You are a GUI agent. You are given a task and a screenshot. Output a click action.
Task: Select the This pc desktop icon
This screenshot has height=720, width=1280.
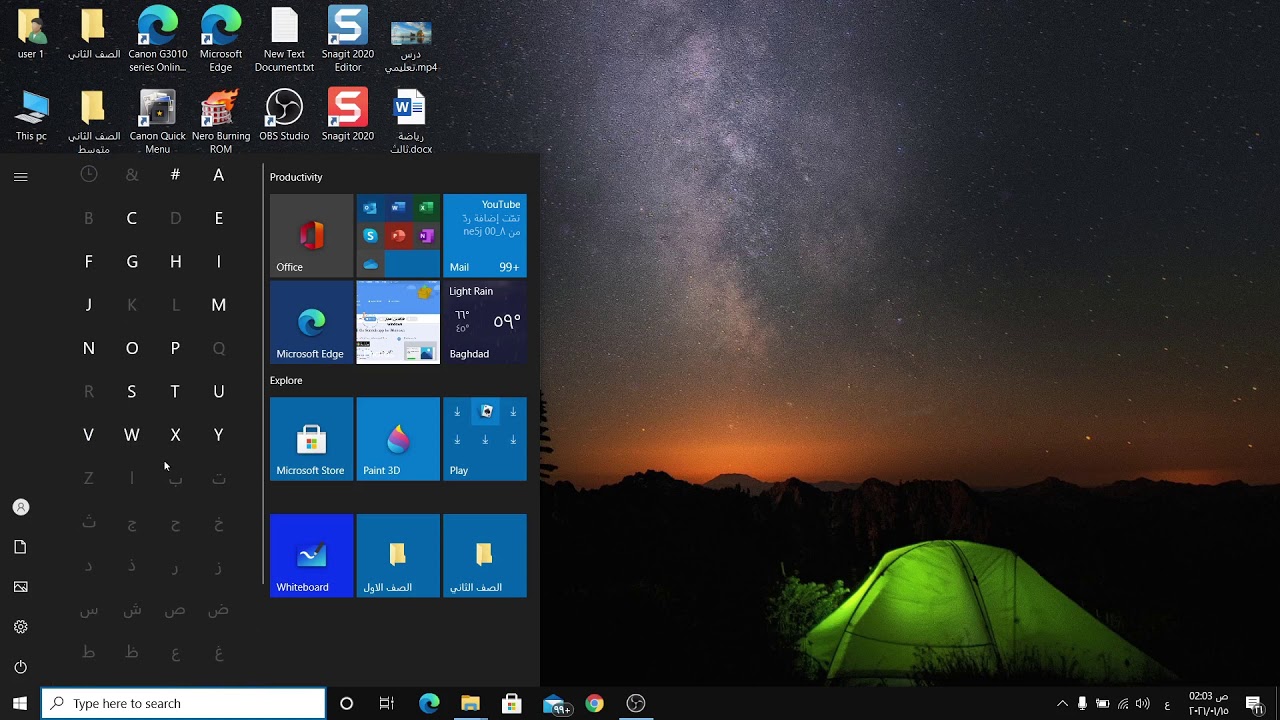pos(31,116)
